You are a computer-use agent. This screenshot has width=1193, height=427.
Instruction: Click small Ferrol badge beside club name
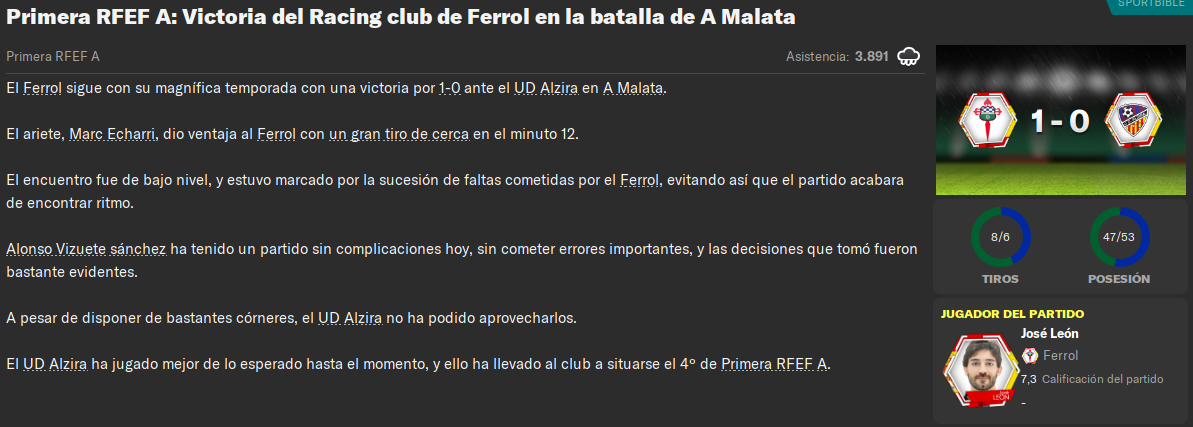1030,355
